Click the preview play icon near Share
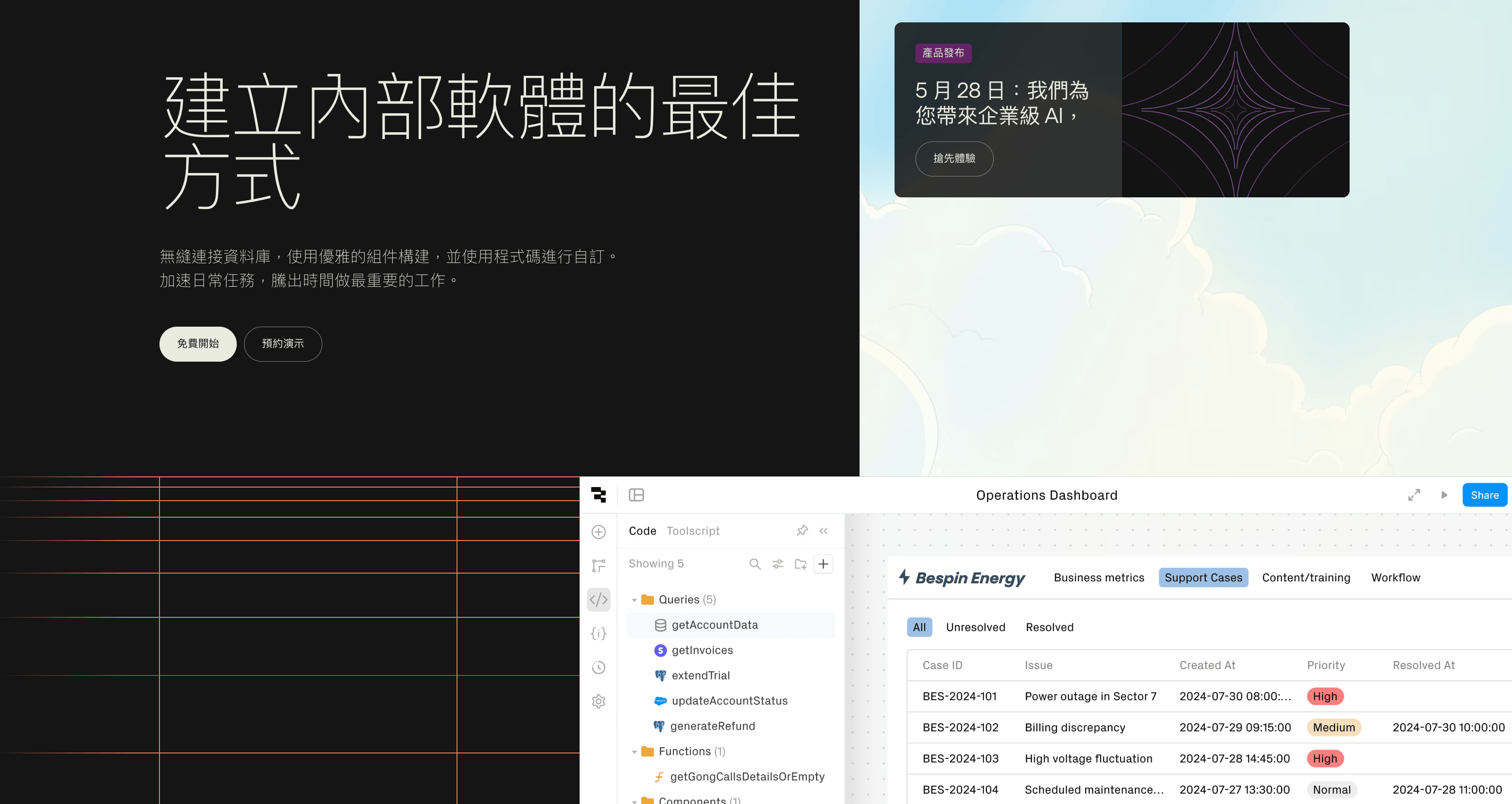This screenshot has height=804, width=1512. point(1444,495)
